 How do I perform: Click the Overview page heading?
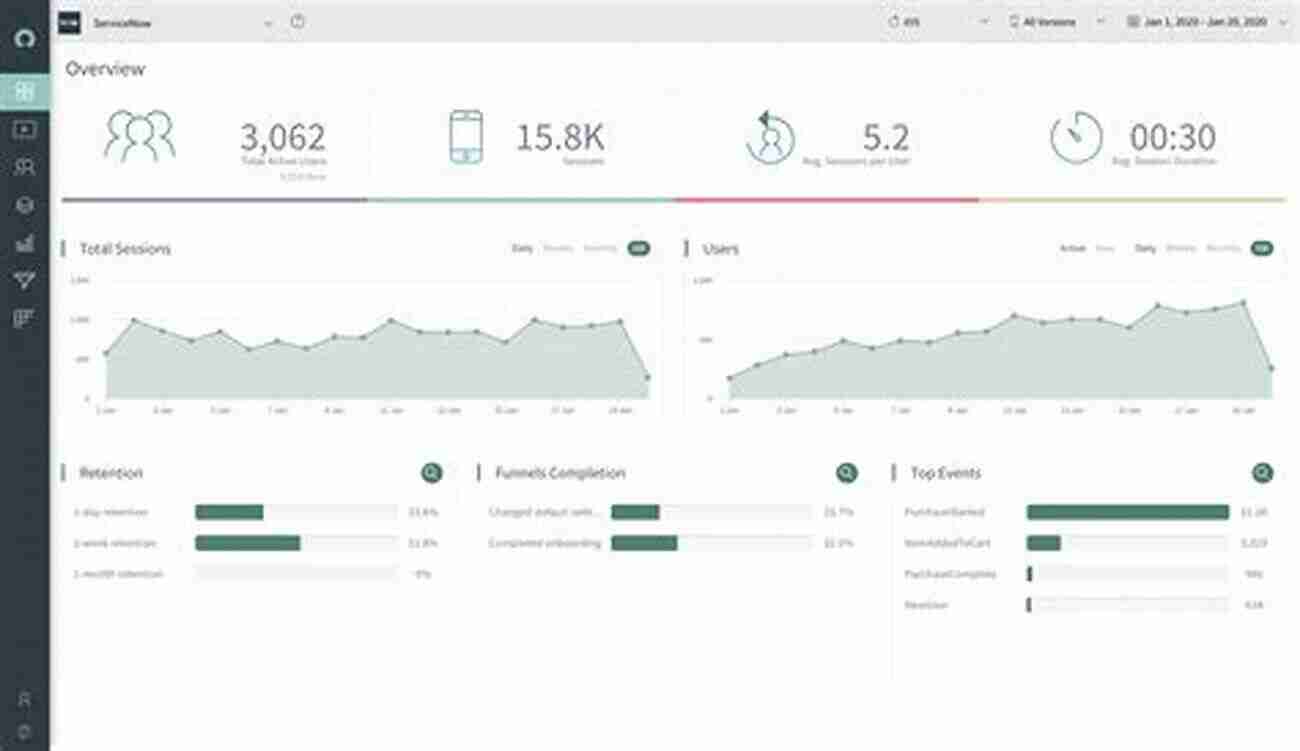[x=105, y=69]
